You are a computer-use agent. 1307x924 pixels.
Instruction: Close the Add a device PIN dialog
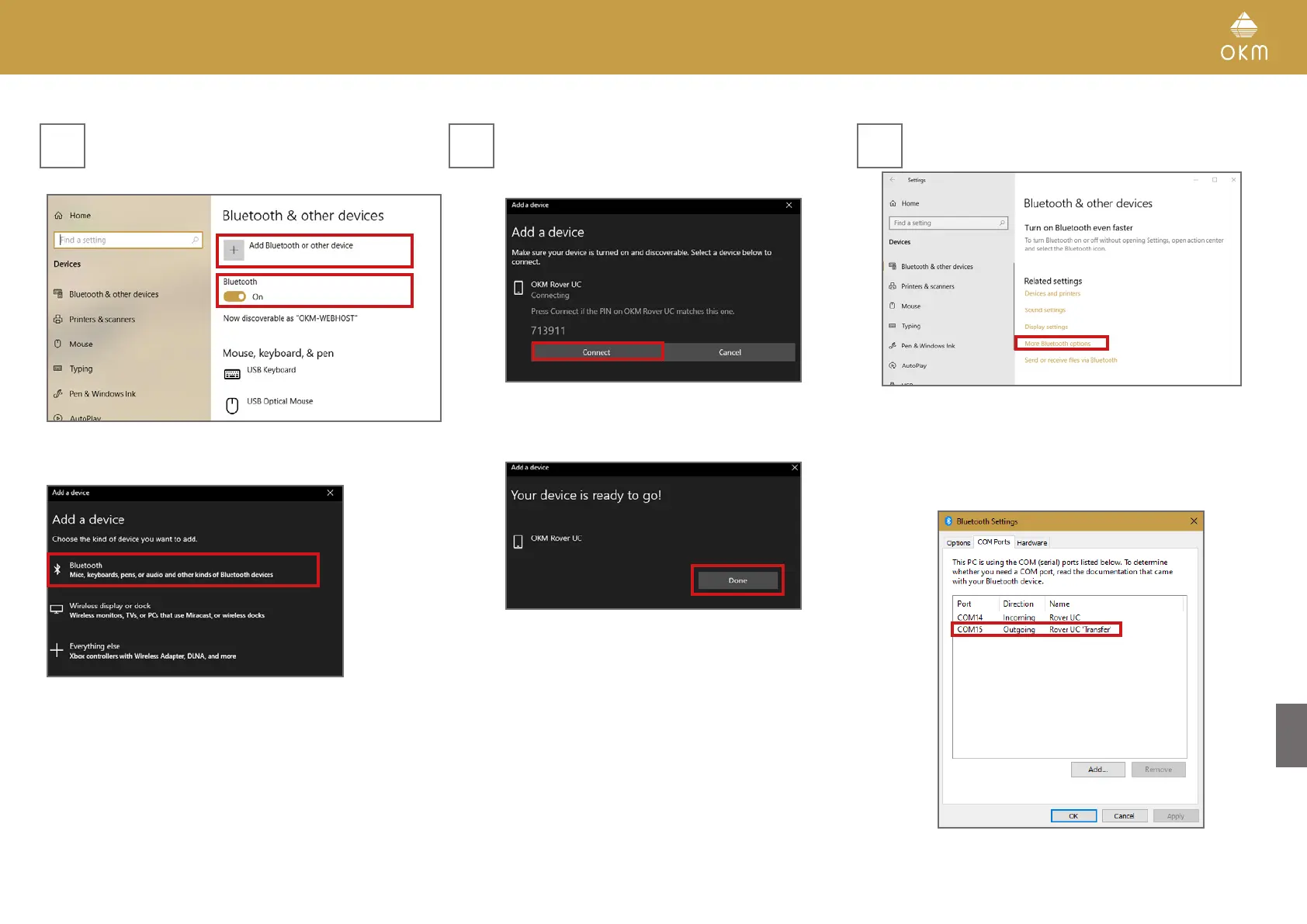(789, 205)
